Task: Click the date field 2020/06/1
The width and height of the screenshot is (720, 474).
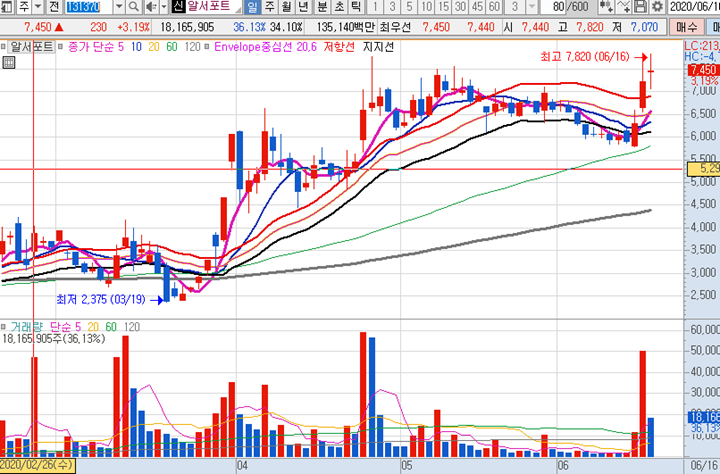Action: coord(694,6)
